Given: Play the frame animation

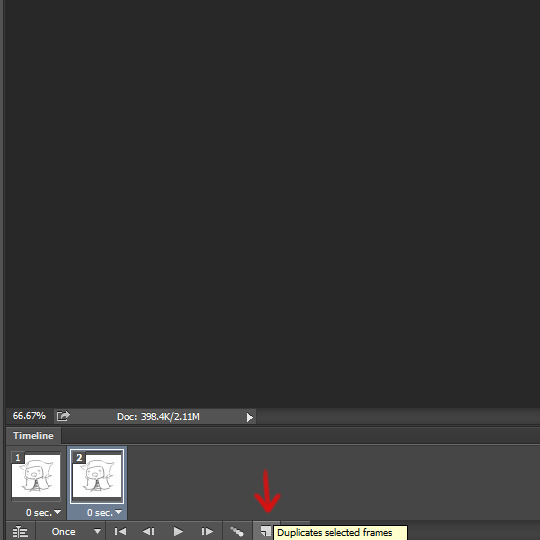Looking at the screenshot, I should 178,531.
